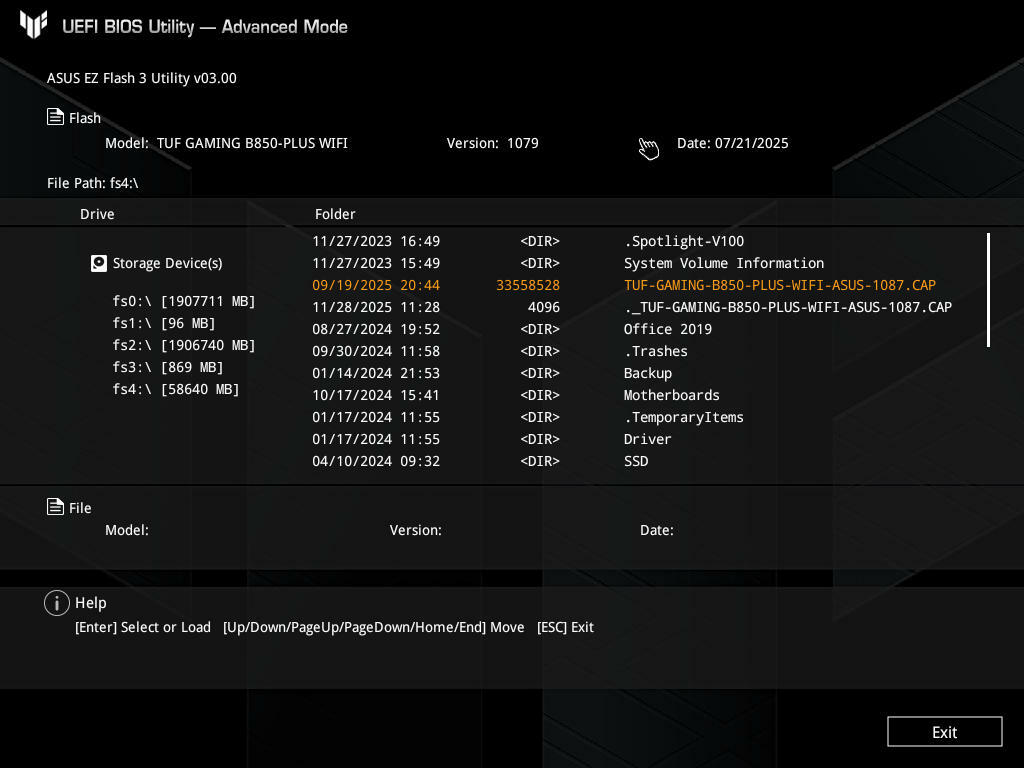Click the file list vertical scrollbar
Screen dimensions: 1024x768
point(988,290)
